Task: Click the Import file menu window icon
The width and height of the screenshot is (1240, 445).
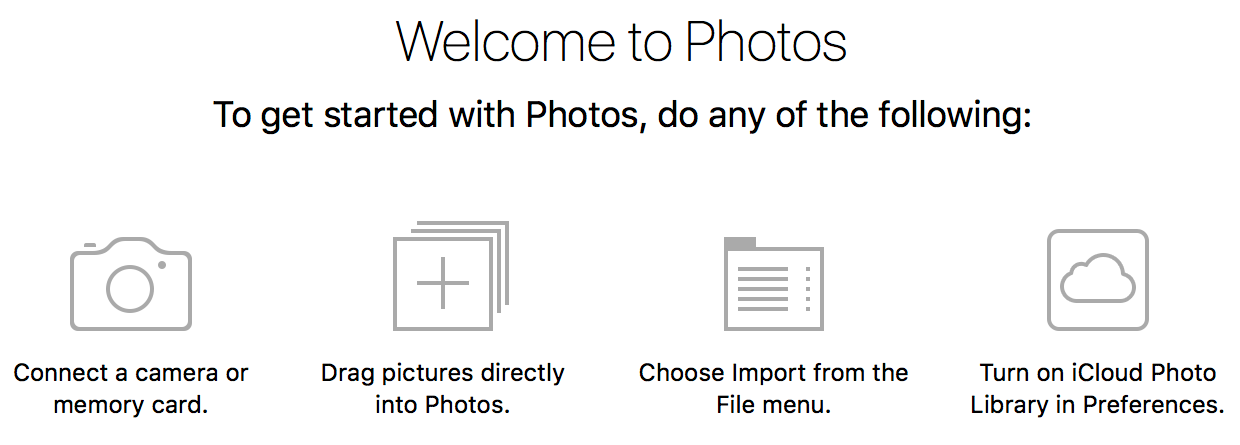Action: click(774, 284)
